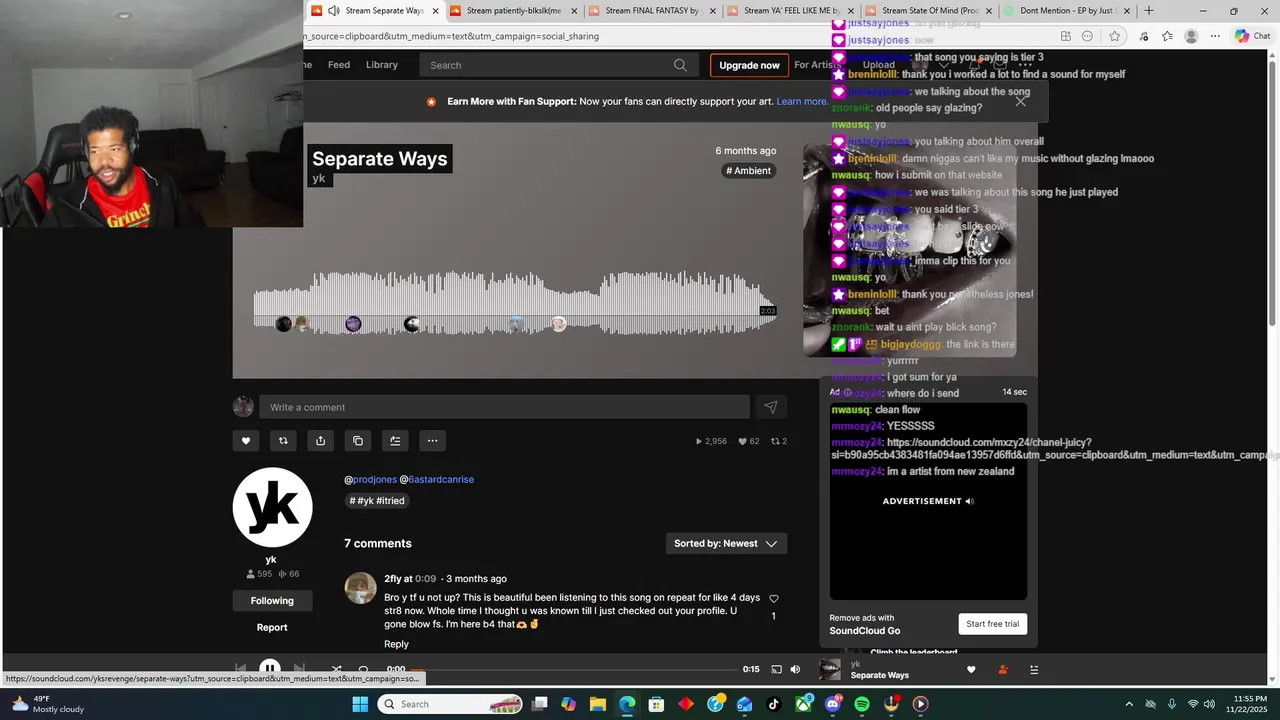Open Spotify from the taskbar
Image resolution: width=1280 pixels, height=720 pixels.
point(862,704)
